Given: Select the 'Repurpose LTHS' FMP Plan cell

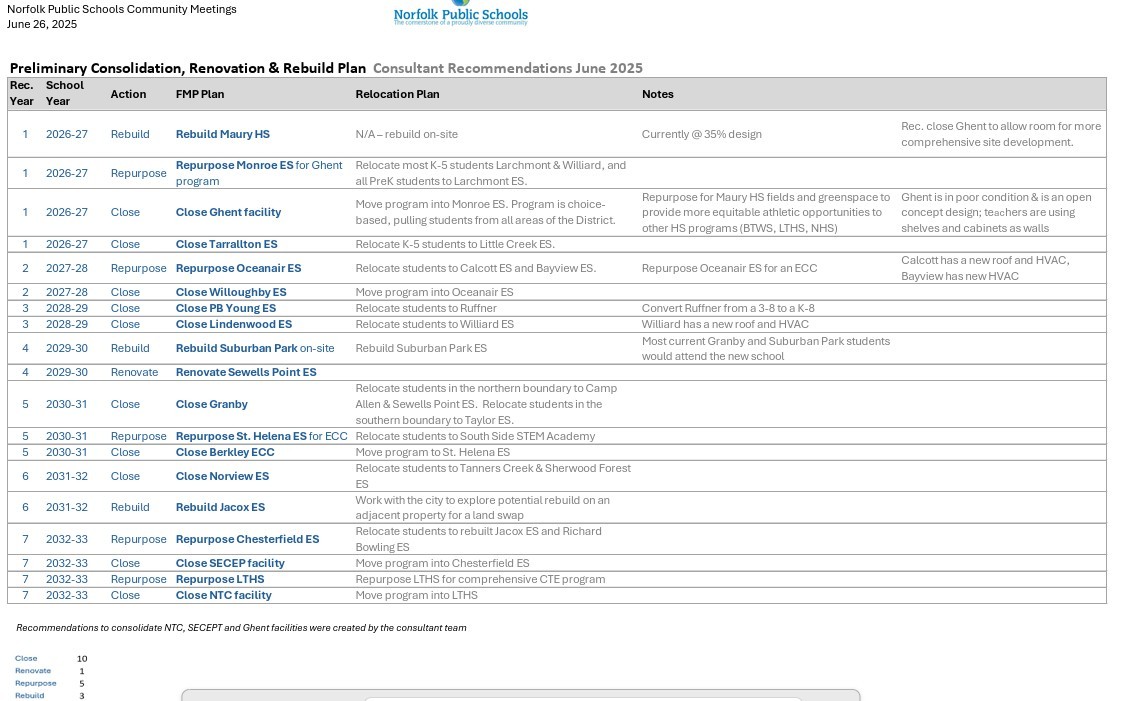Looking at the screenshot, I should pyautogui.click(x=220, y=579).
